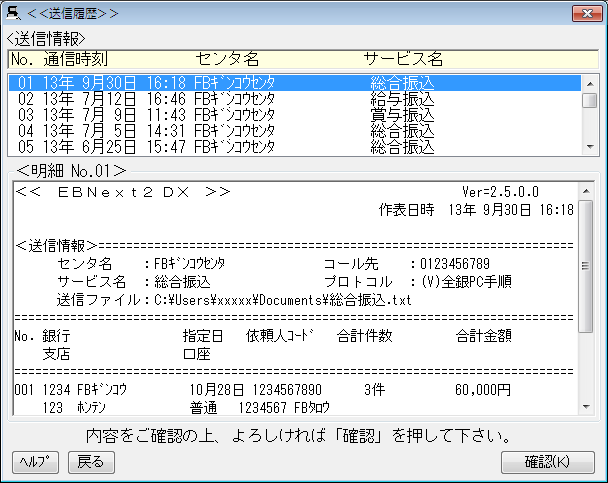
Task: Click the history list scrollbar thumb
Action: [590, 101]
